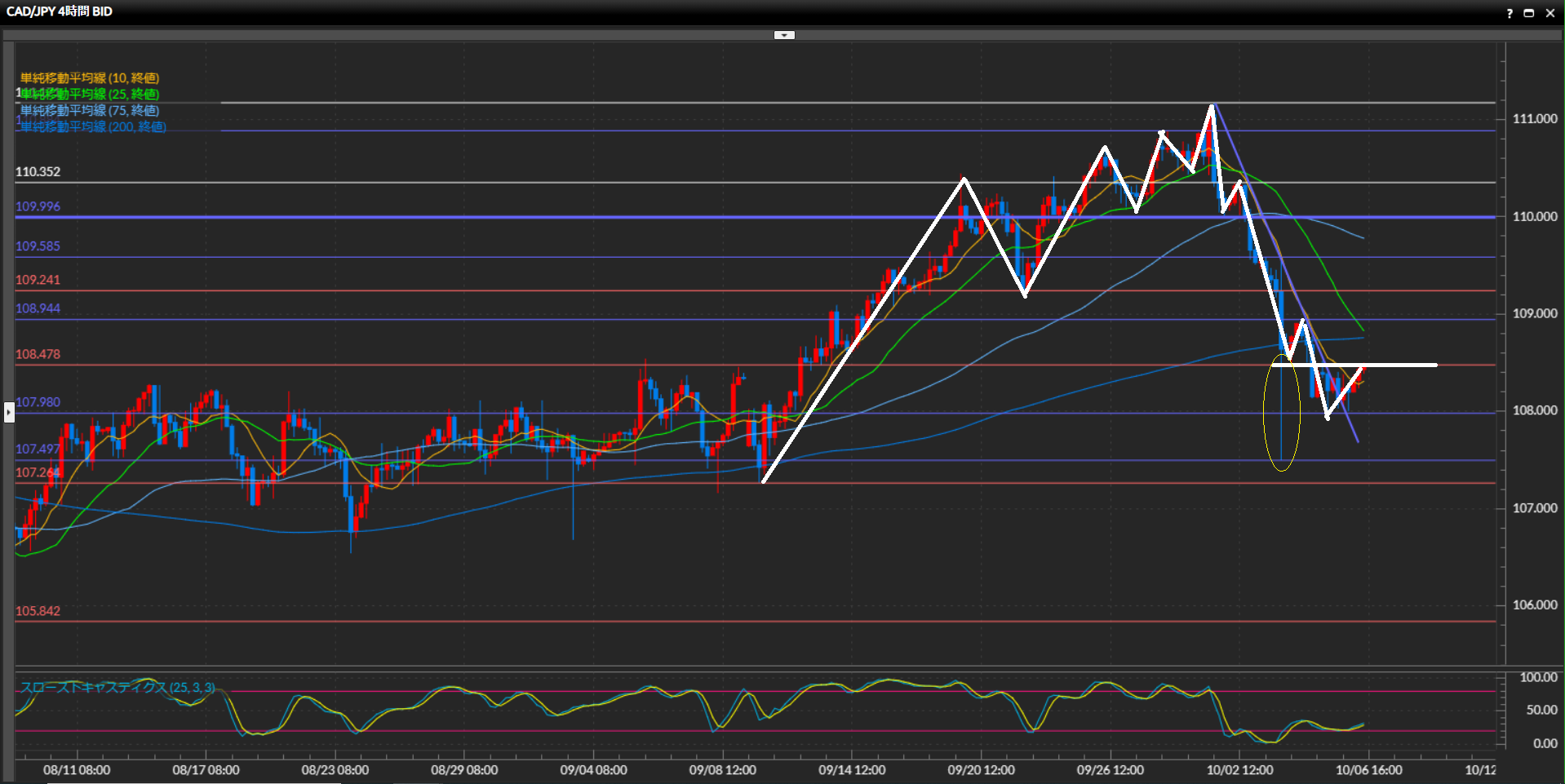
Task: Expand the top toolbar dropdown arrow
Action: click(783, 35)
